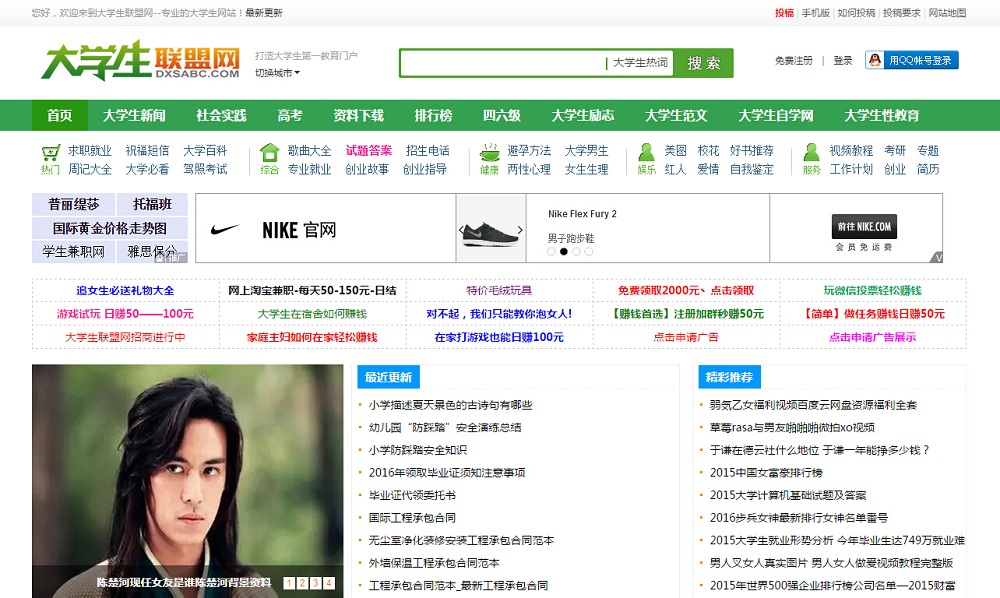Image resolution: width=1000 pixels, height=598 pixels.
Task: Click the 综合 house icon
Action: pyautogui.click(x=270, y=152)
